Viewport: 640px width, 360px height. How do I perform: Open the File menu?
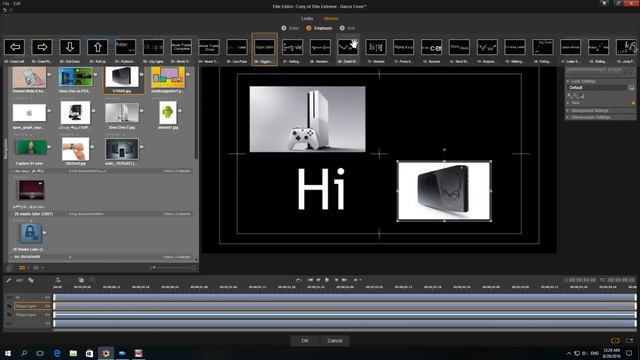click(6, 3)
